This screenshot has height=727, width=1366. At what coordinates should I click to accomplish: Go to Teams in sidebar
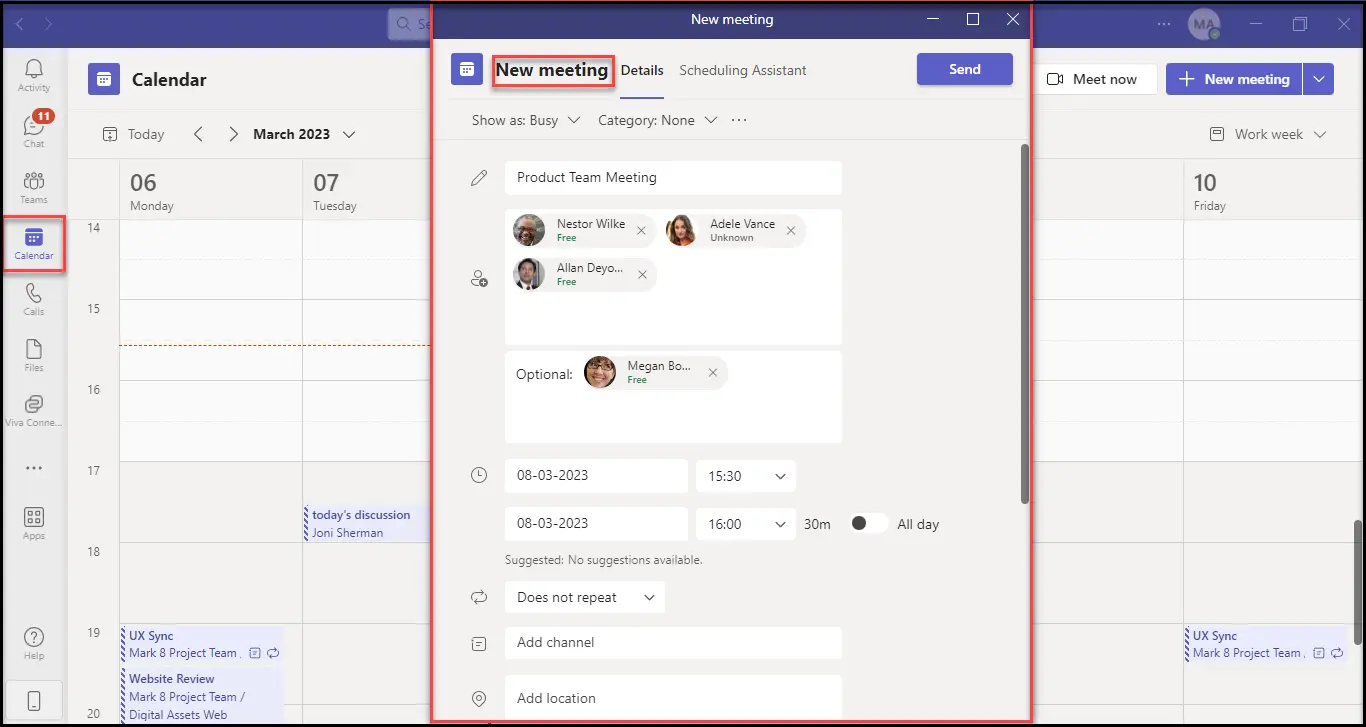click(34, 187)
